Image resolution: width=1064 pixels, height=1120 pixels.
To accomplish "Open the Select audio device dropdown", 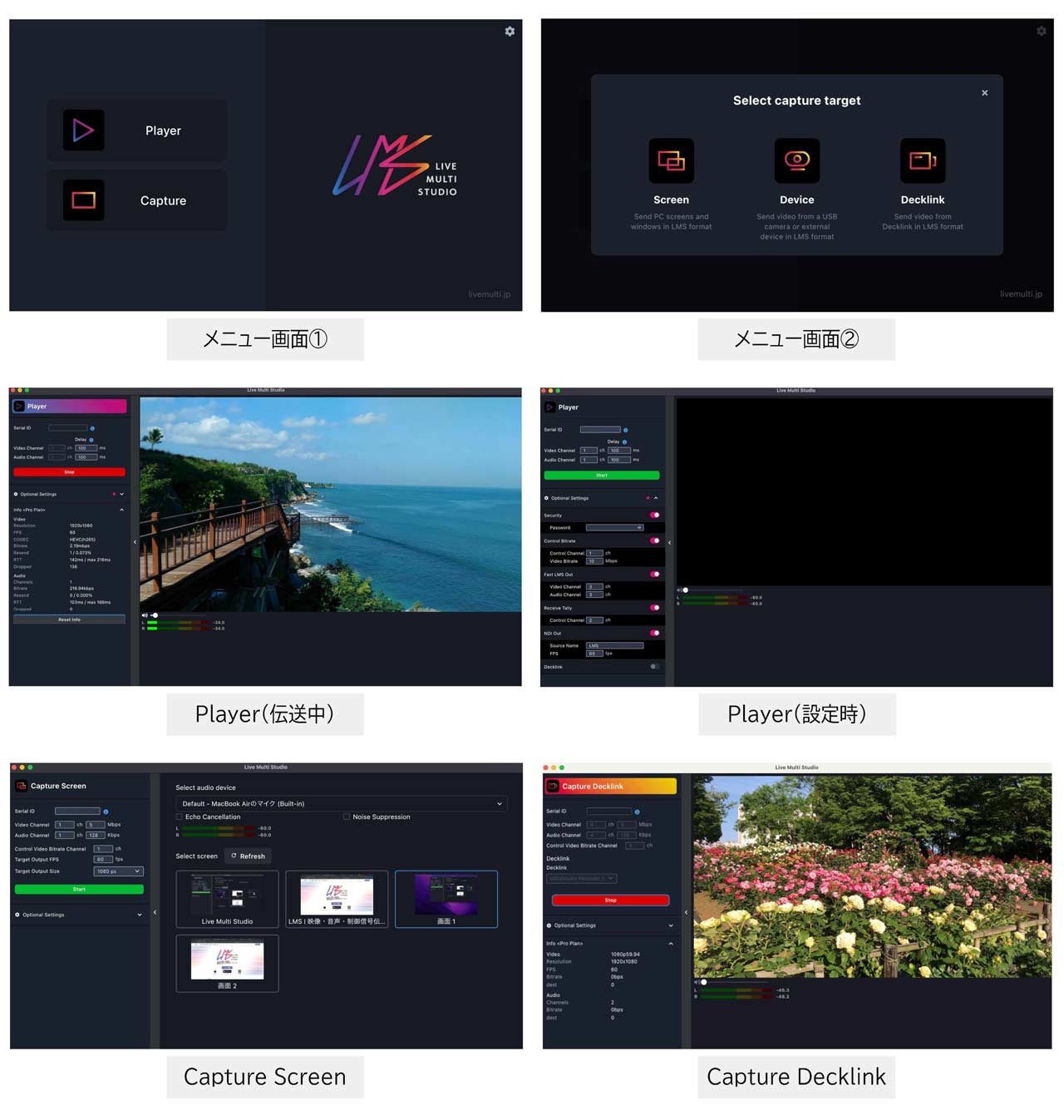I will 342,804.
